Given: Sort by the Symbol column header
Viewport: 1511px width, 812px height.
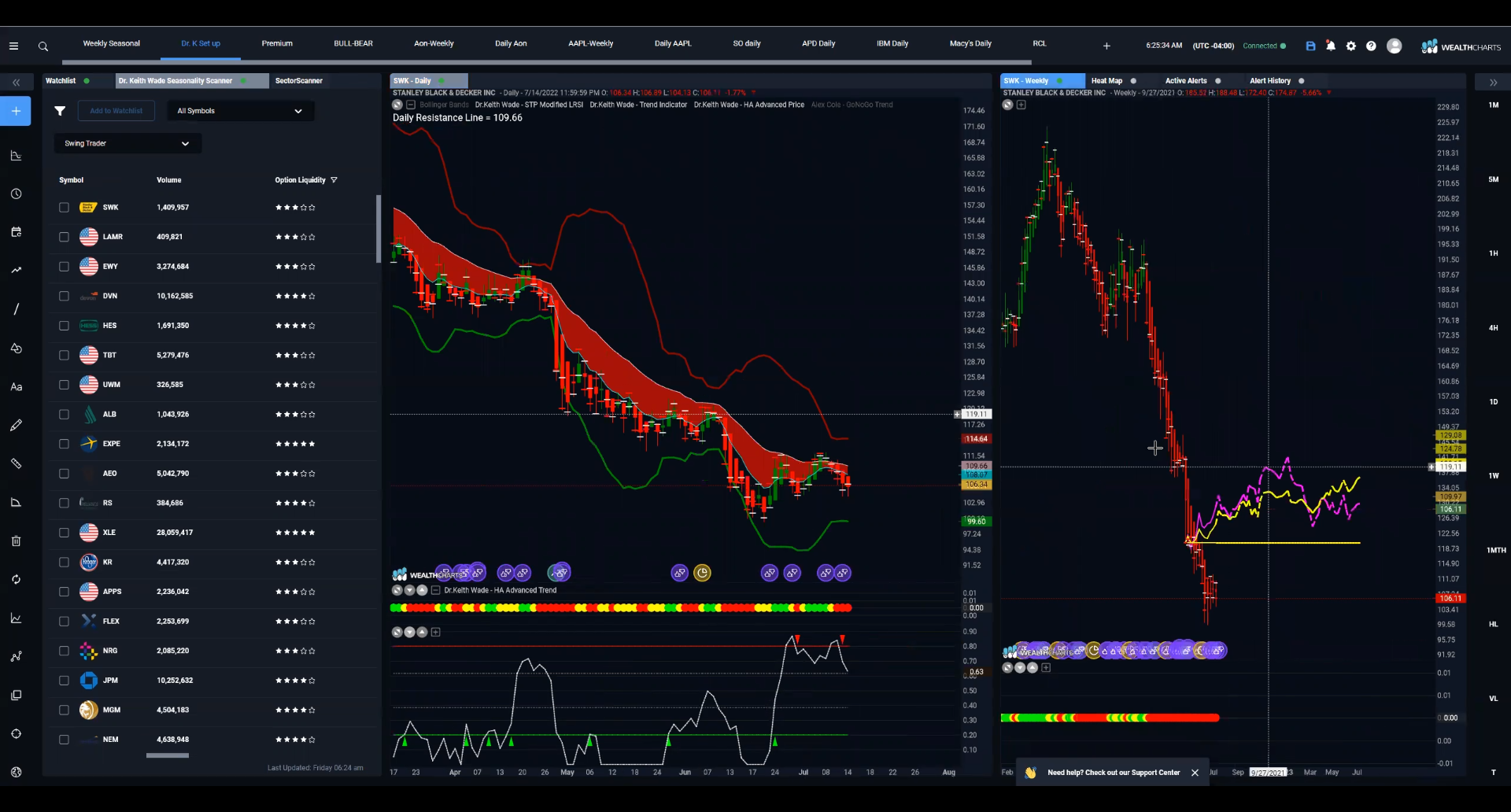Looking at the screenshot, I should click(x=71, y=180).
